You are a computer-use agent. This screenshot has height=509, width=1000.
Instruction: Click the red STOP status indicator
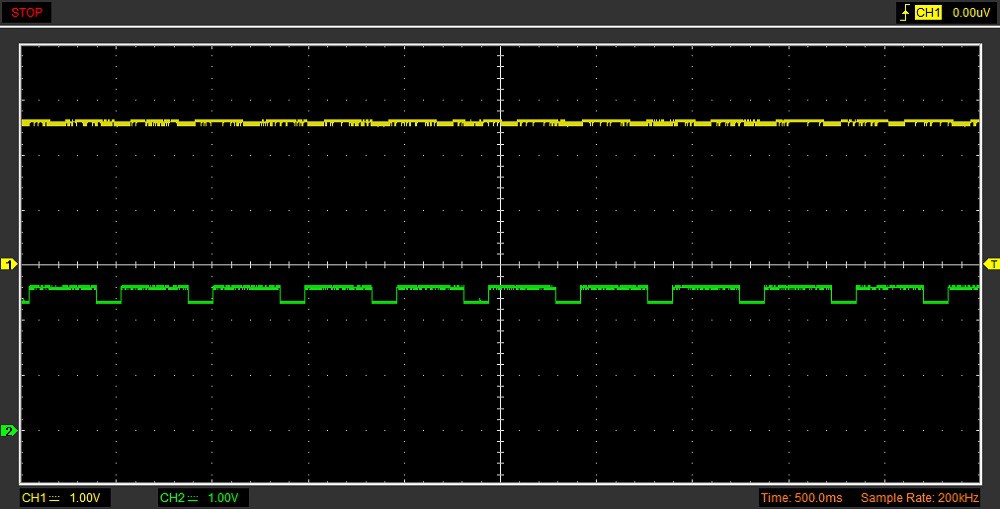(x=26, y=13)
